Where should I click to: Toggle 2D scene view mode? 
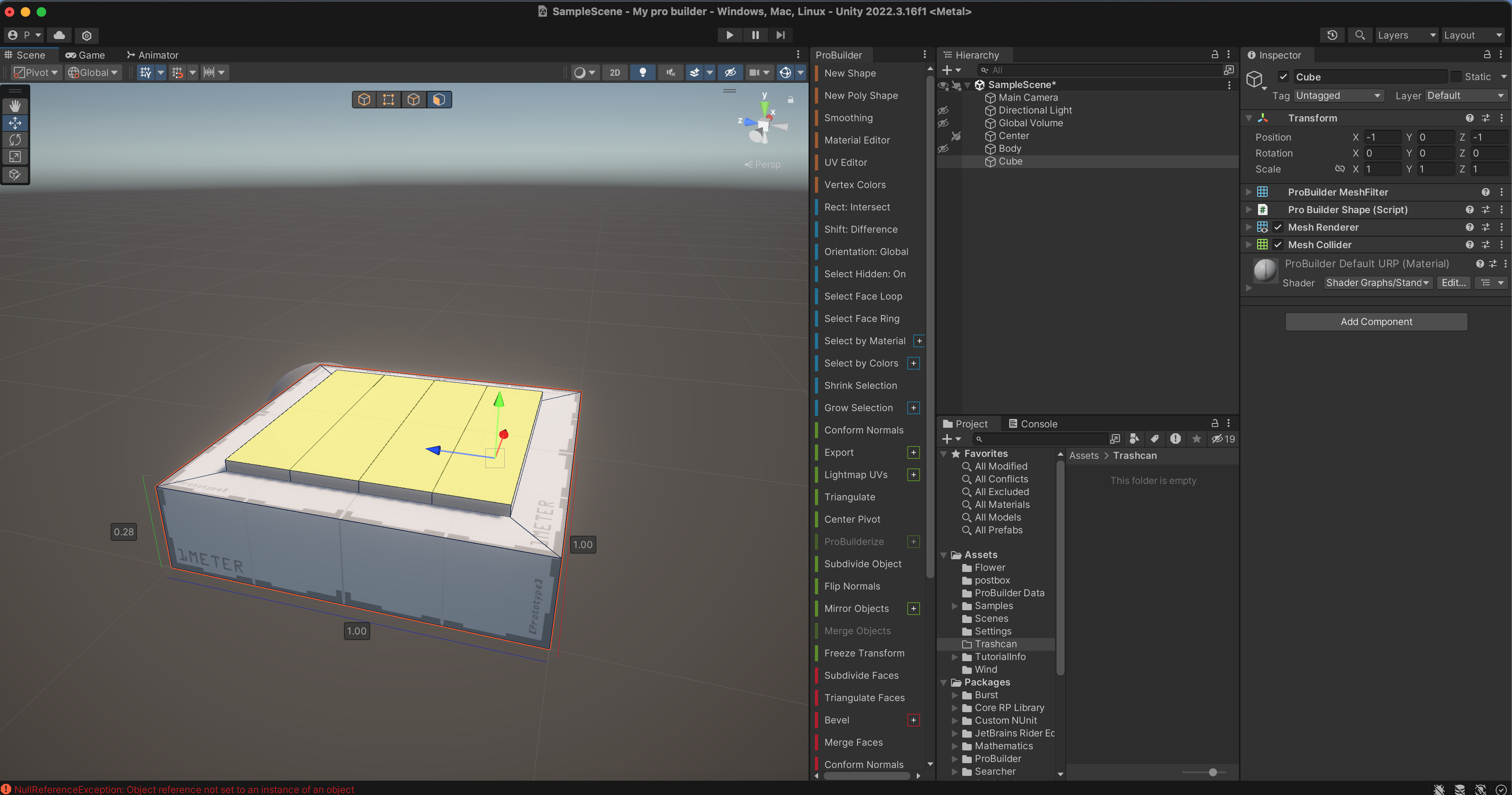(x=615, y=72)
